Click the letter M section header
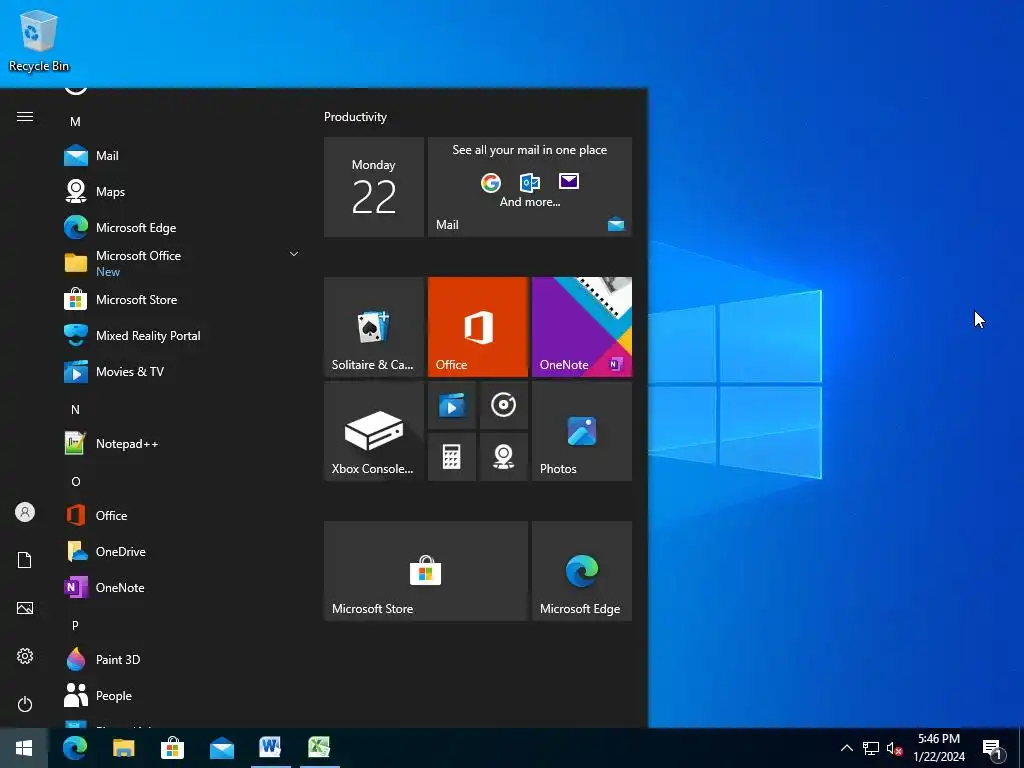Image resolution: width=1024 pixels, height=768 pixels. coord(75,121)
